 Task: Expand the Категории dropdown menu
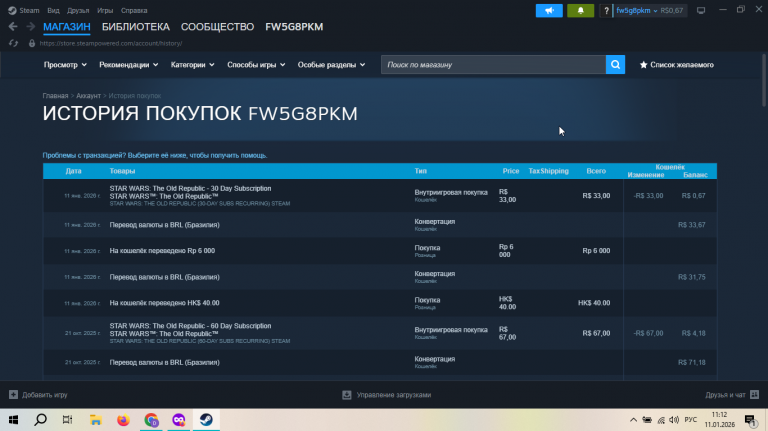click(x=192, y=65)
